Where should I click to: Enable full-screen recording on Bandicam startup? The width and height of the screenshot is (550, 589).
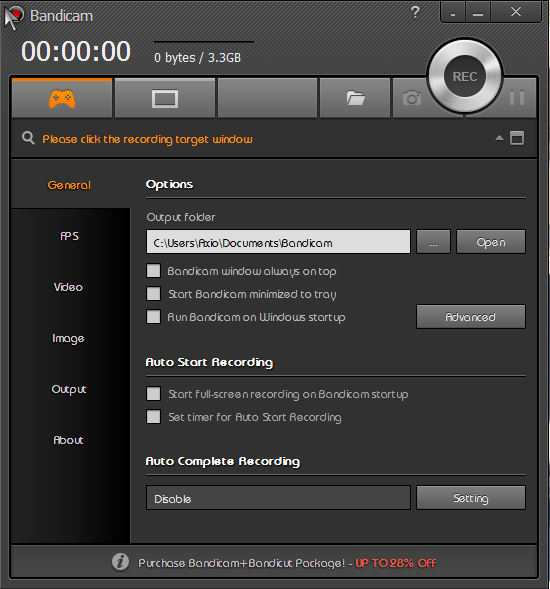[x=153, y=394]
